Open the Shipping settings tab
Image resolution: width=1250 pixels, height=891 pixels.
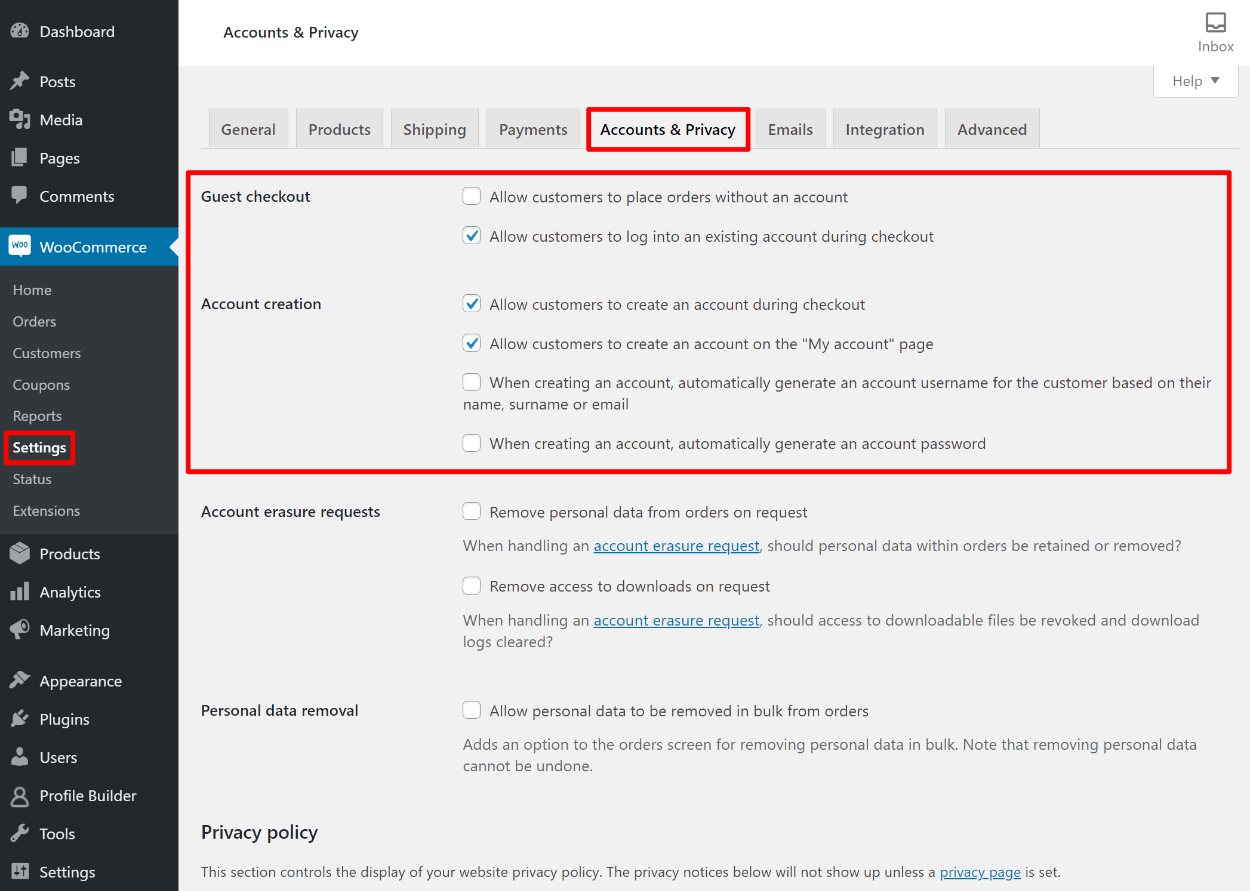pyautogui.click(x=434, y=130)
